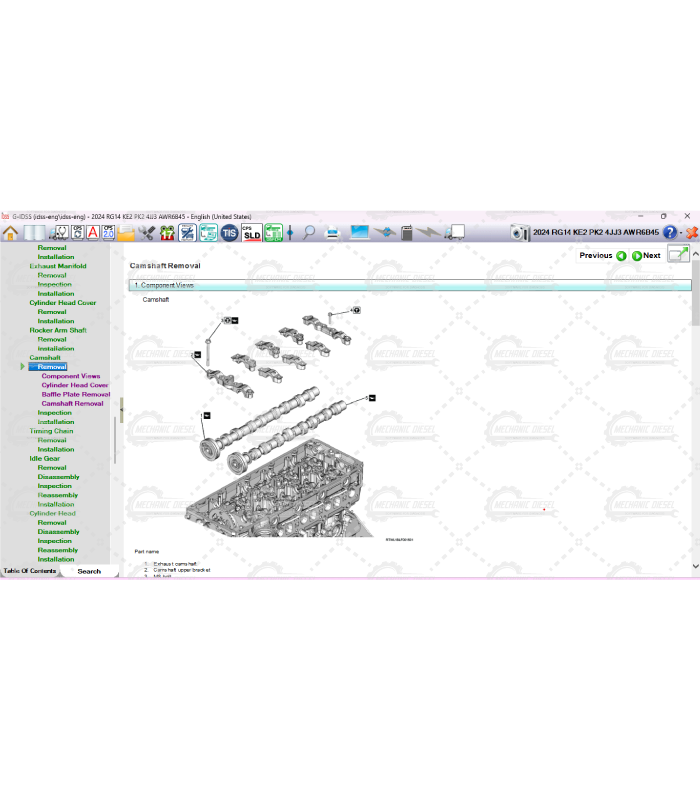Select Baffle Plate Removal in tree

tap(76, 394)
